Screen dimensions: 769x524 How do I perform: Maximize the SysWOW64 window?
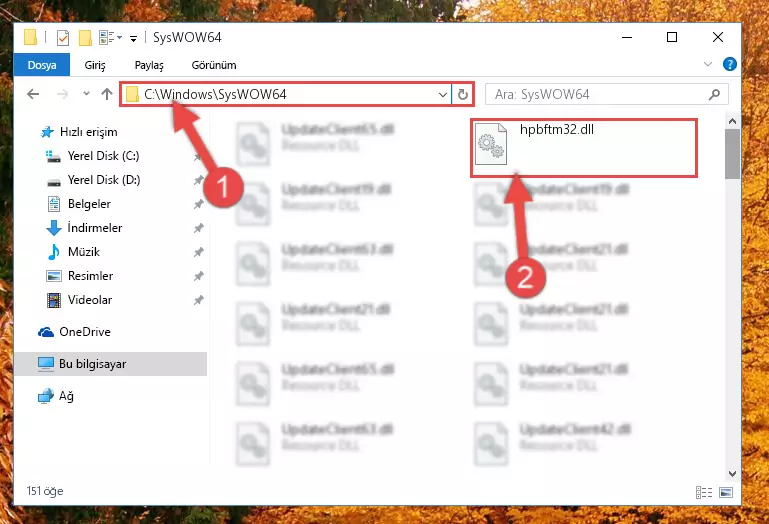[672, 37]
